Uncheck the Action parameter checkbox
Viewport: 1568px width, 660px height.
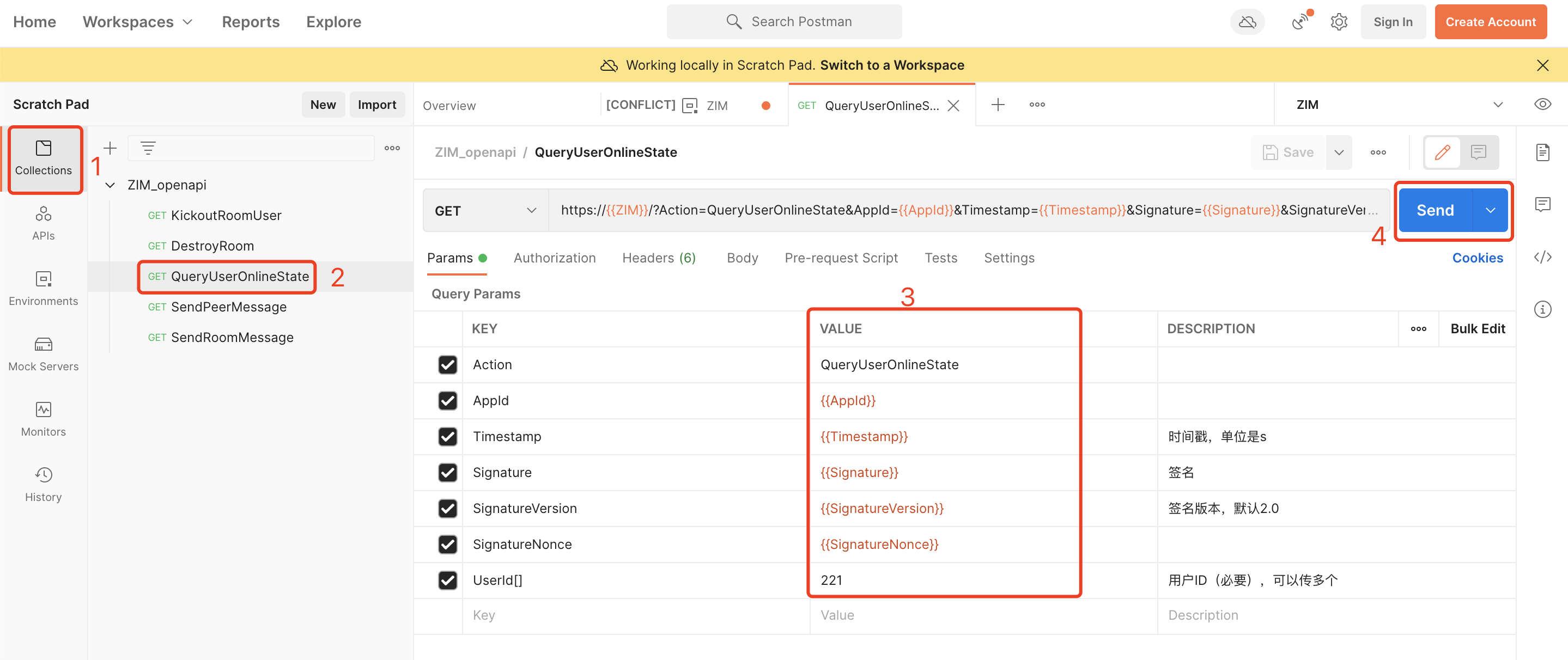[x=447, y=364]
